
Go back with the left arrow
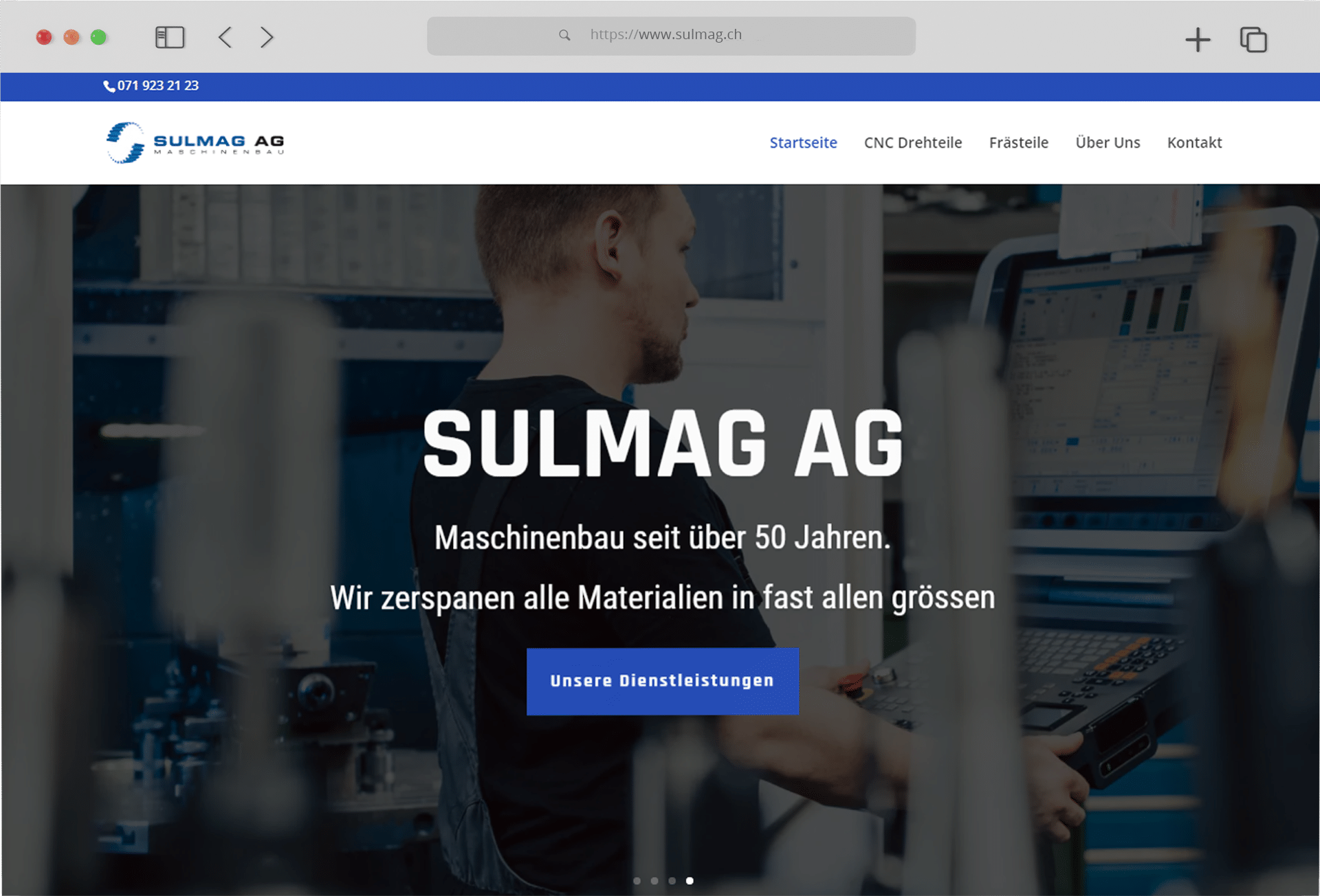coord(225,37)
